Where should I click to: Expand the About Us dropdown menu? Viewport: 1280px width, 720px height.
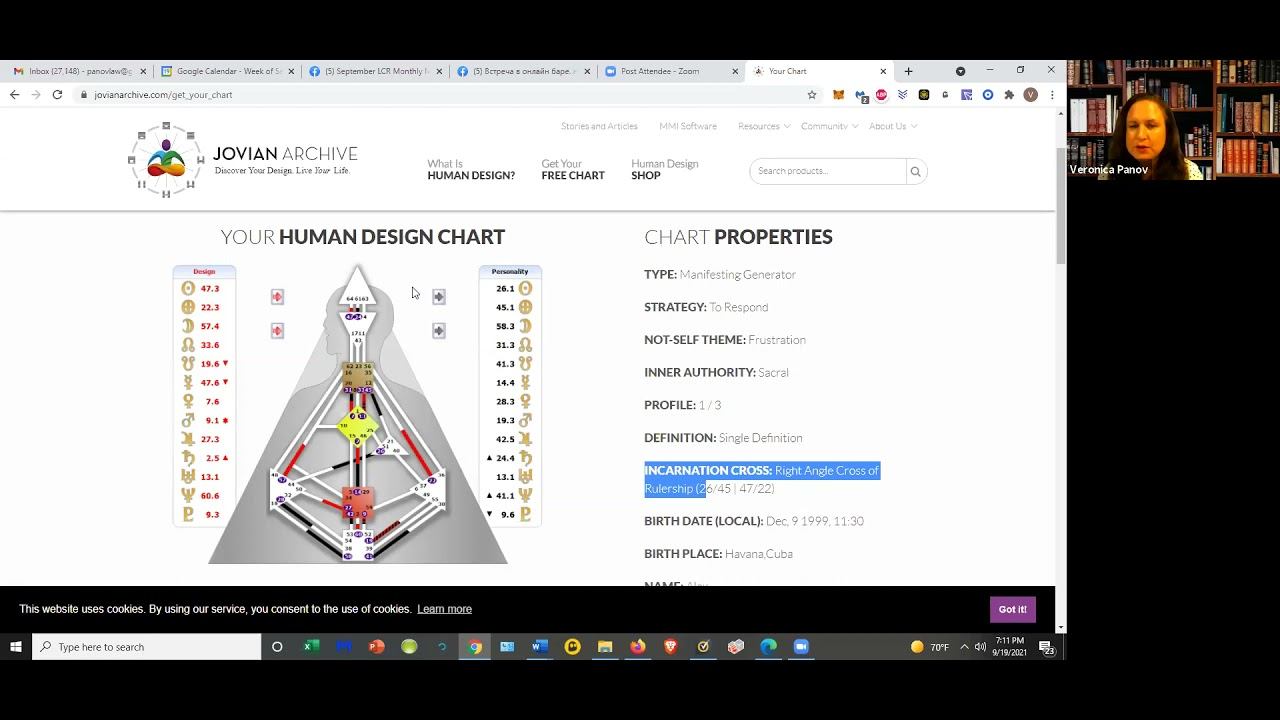click(893, 126)
